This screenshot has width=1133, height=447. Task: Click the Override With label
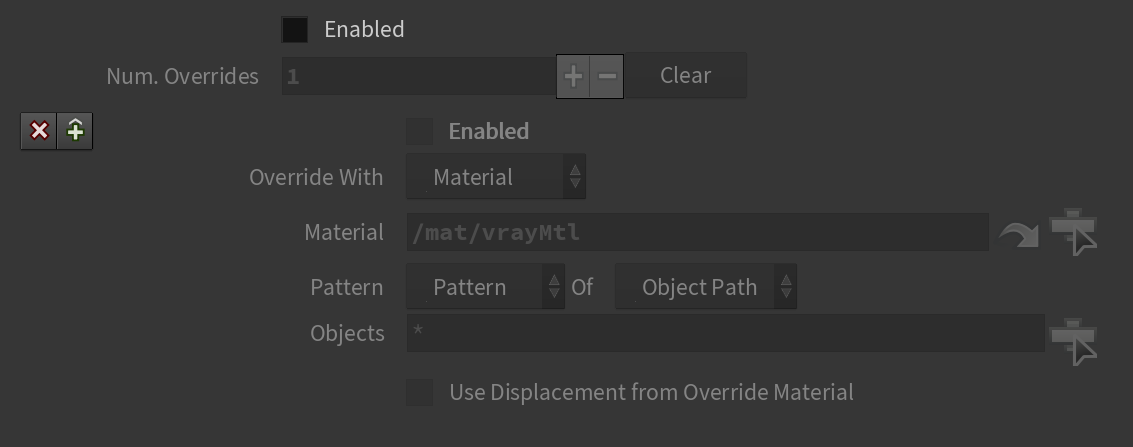(316, 177)
